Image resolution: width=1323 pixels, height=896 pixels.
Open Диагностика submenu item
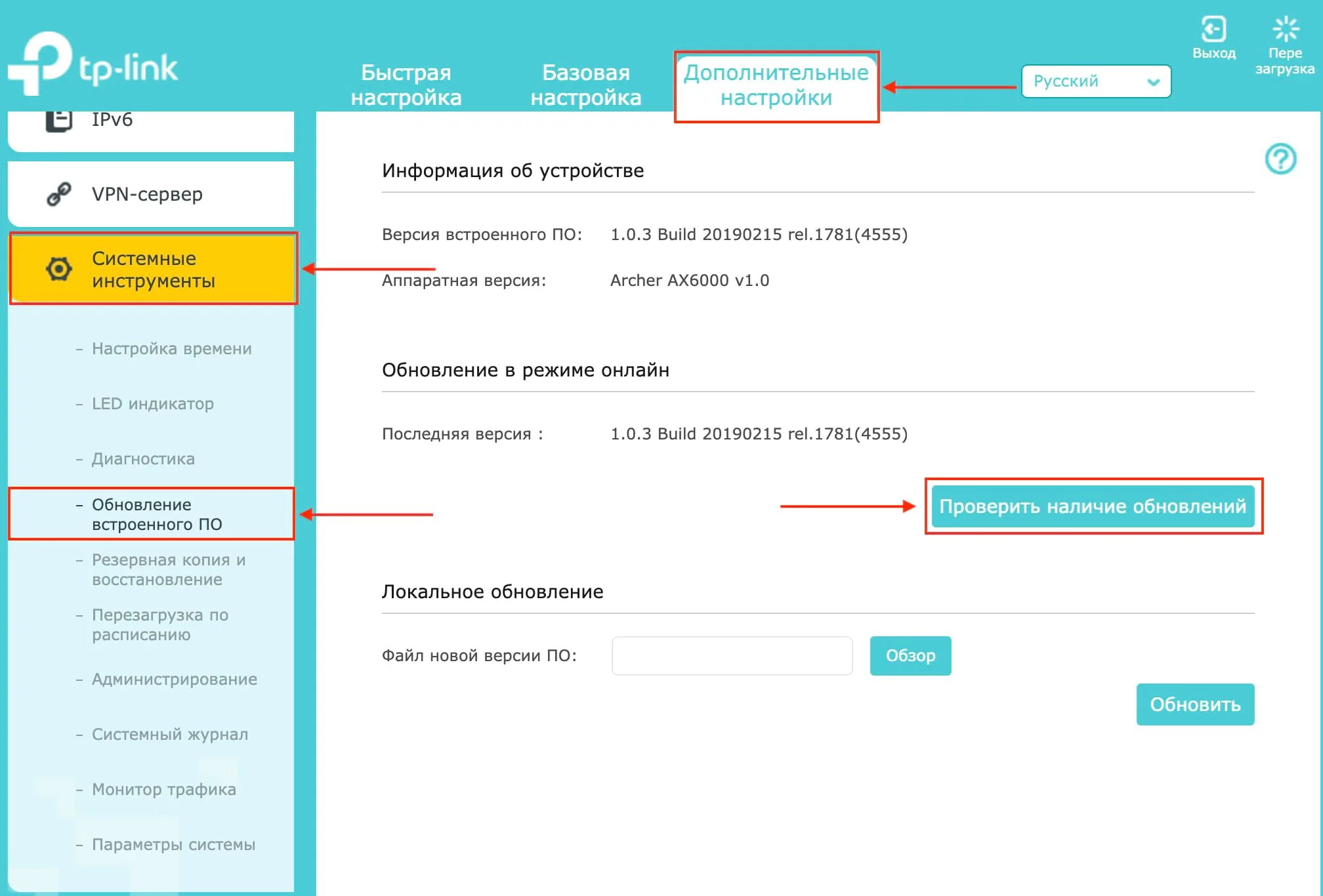143,458
